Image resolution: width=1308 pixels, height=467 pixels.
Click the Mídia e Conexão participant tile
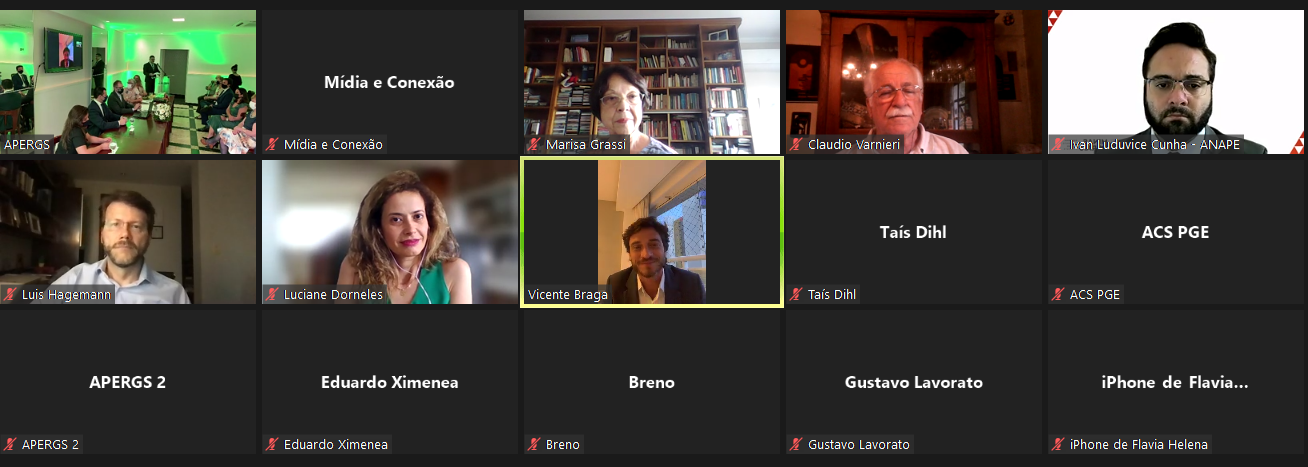tap(390, 82)
